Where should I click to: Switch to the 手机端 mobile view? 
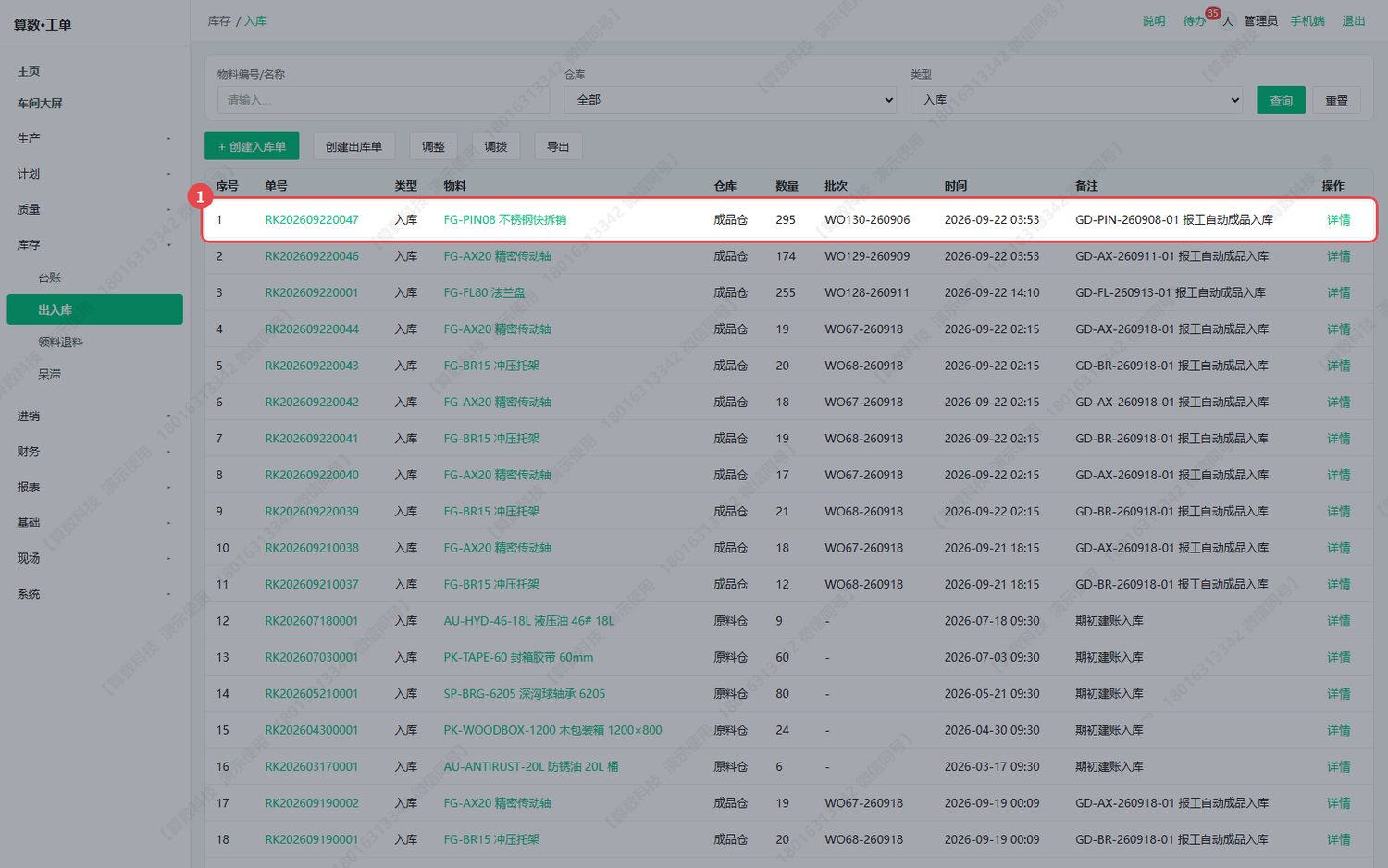[x=1307, y=21]
